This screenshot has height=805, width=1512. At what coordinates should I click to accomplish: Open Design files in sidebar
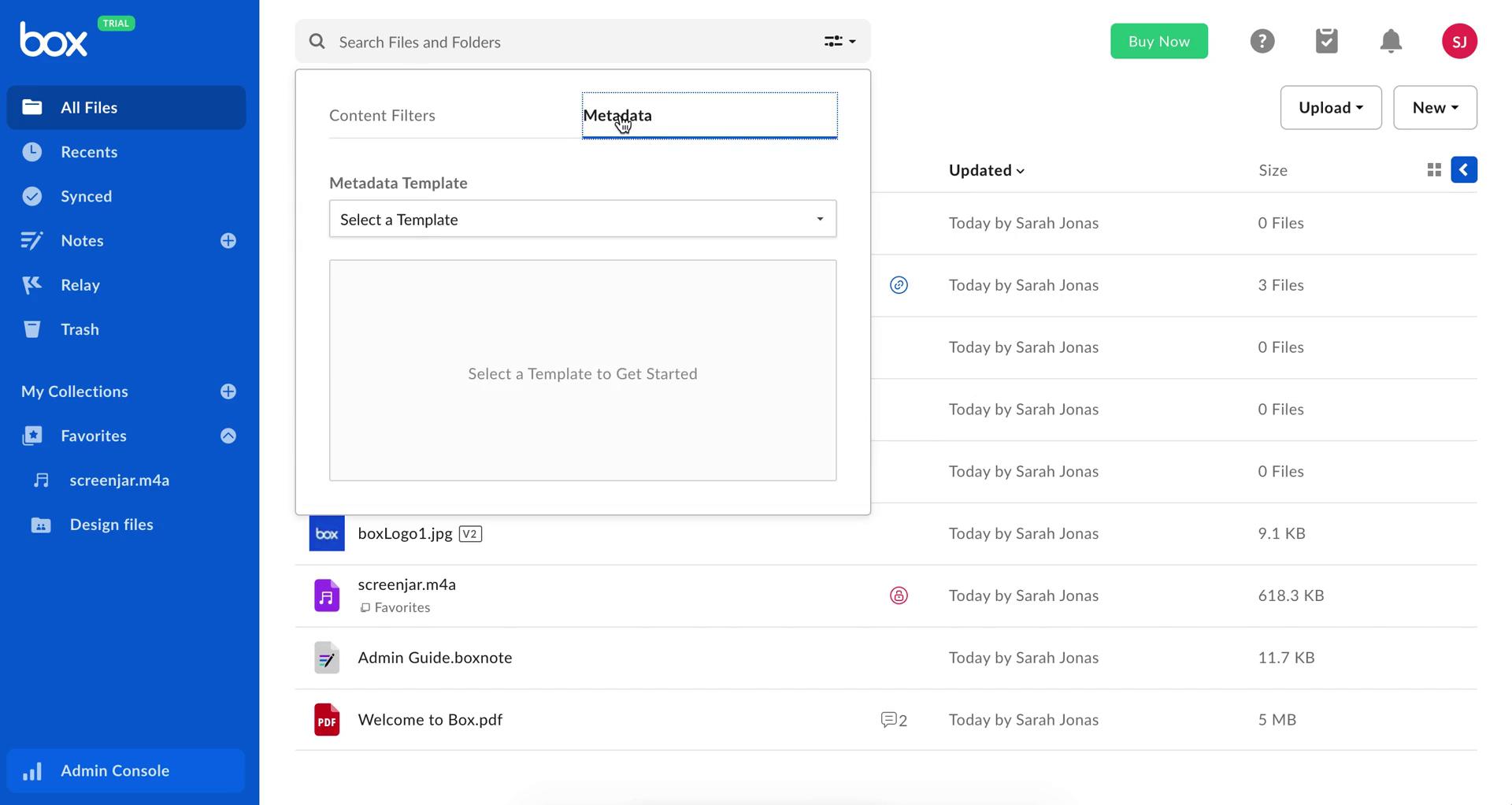coord(111,525)
